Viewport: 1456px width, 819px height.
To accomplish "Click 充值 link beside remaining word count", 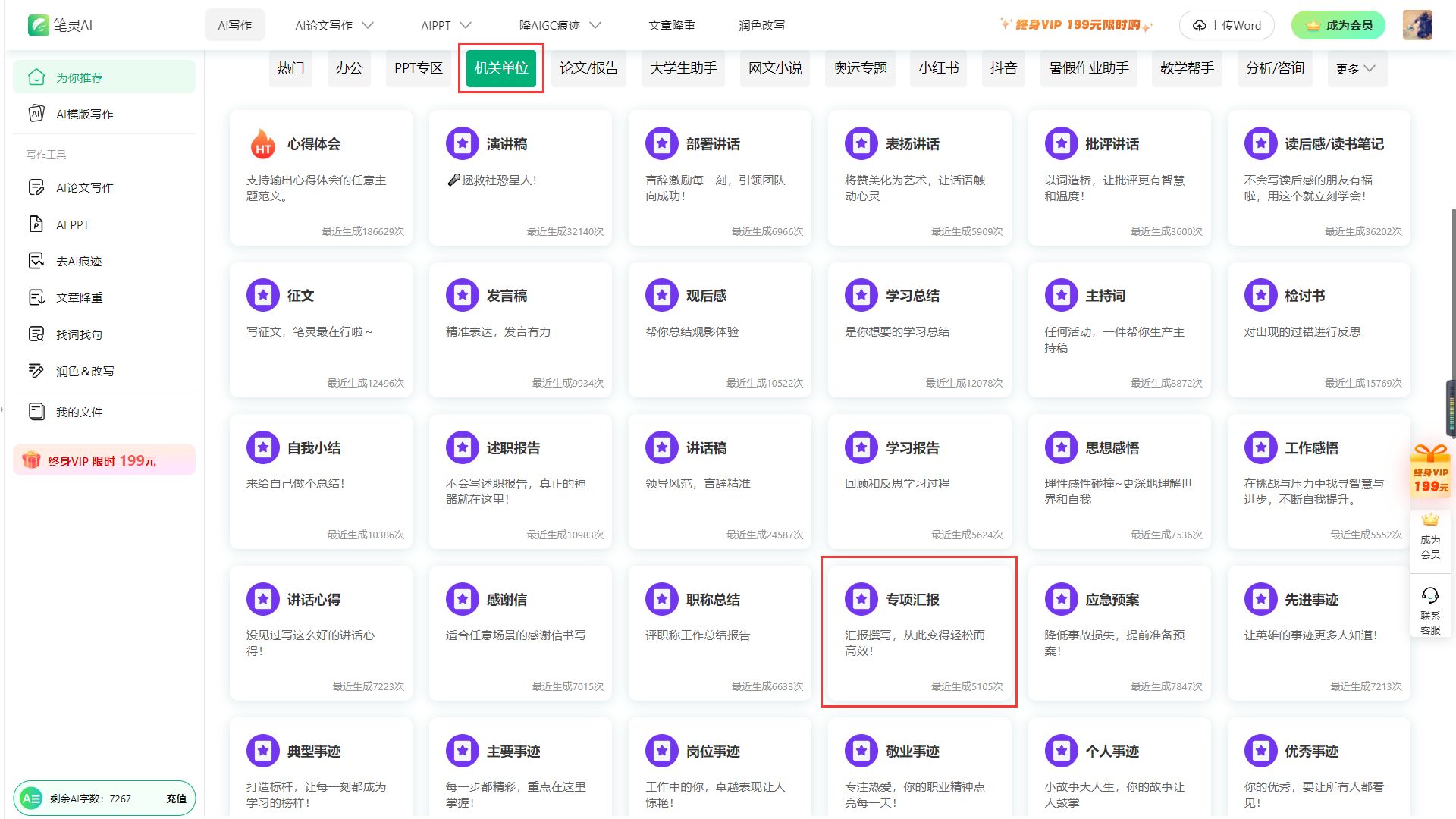I will [176, 799].
